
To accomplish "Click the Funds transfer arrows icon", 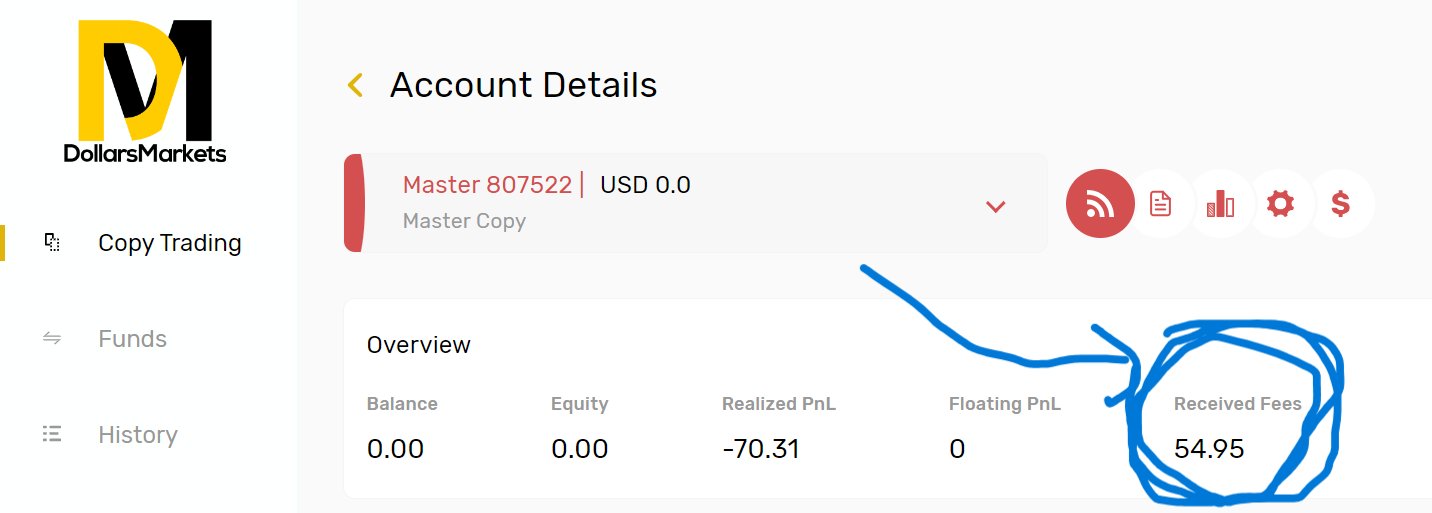I will (52, 338).
